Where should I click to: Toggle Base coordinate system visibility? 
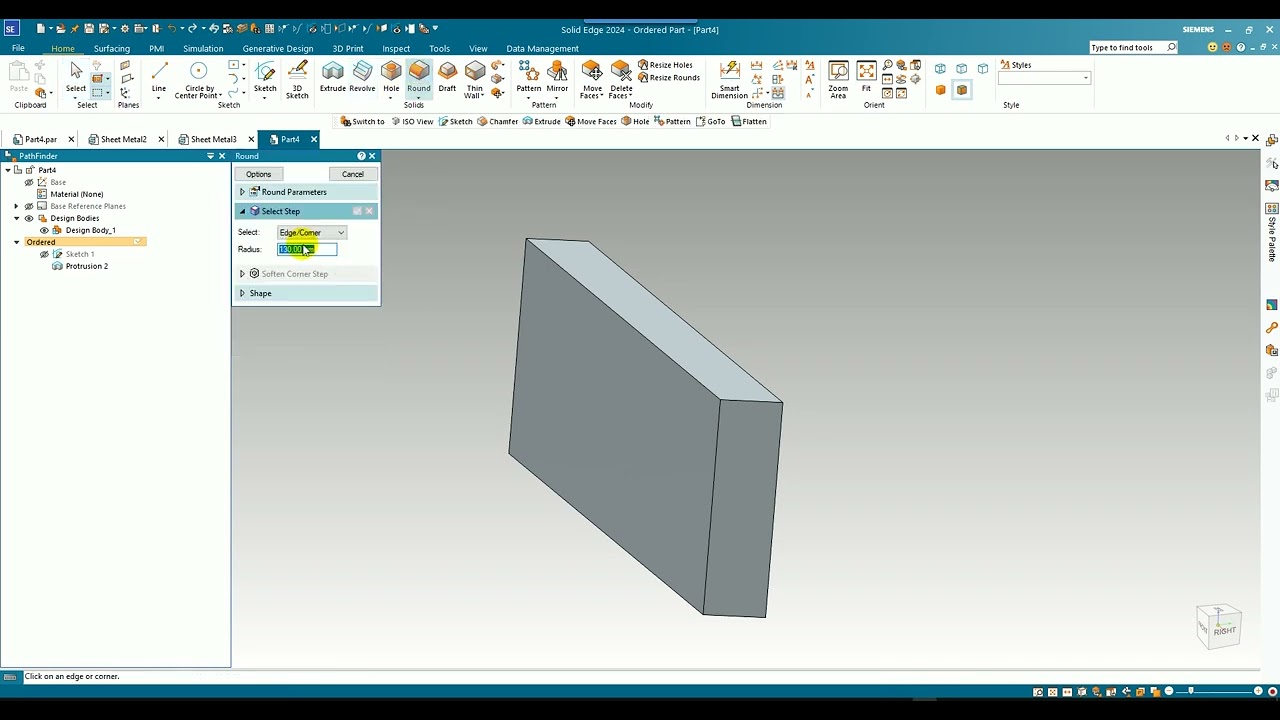coord(29,182)
